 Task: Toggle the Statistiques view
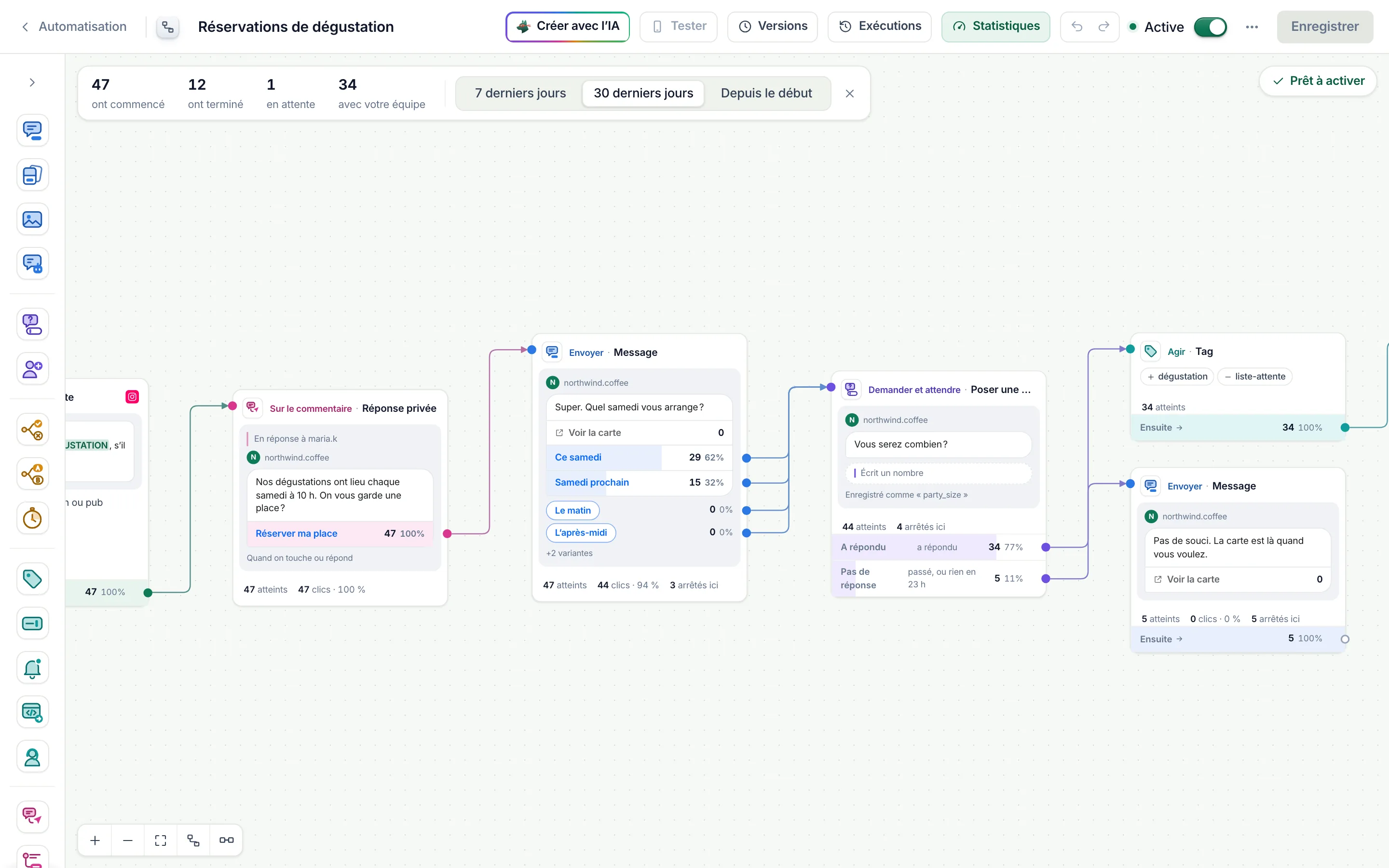996,27
